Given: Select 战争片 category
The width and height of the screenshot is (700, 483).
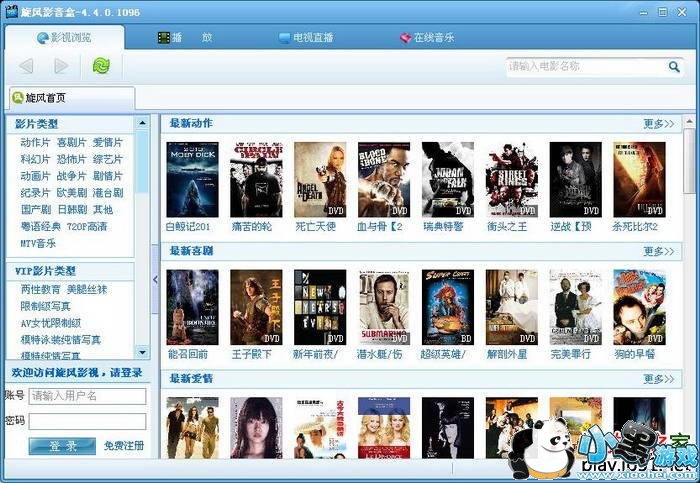Looking at the screenshot, I should [71, 176].
